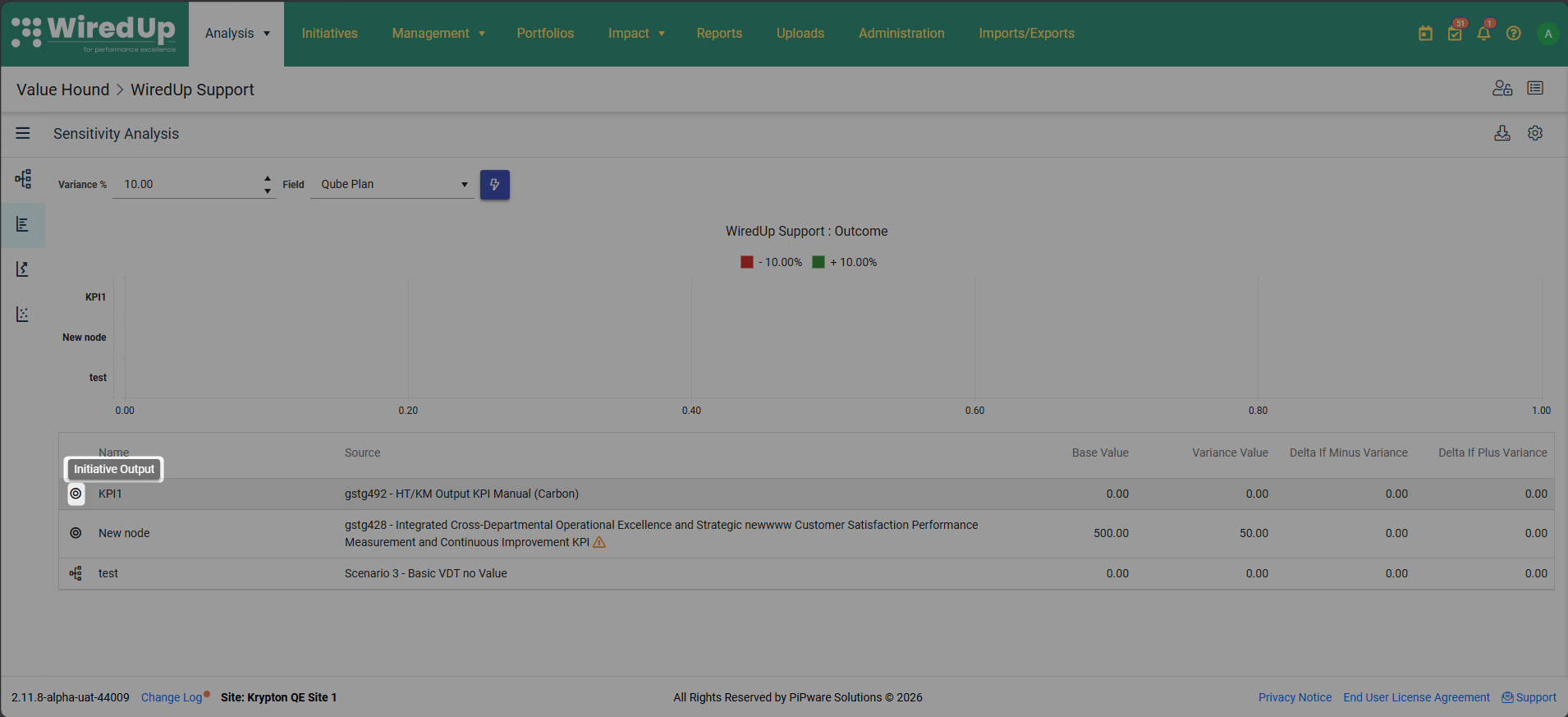The height and width of the screenshot is (717, 1568).
Task: Select the New node name cell
Action: coord(124,533)
